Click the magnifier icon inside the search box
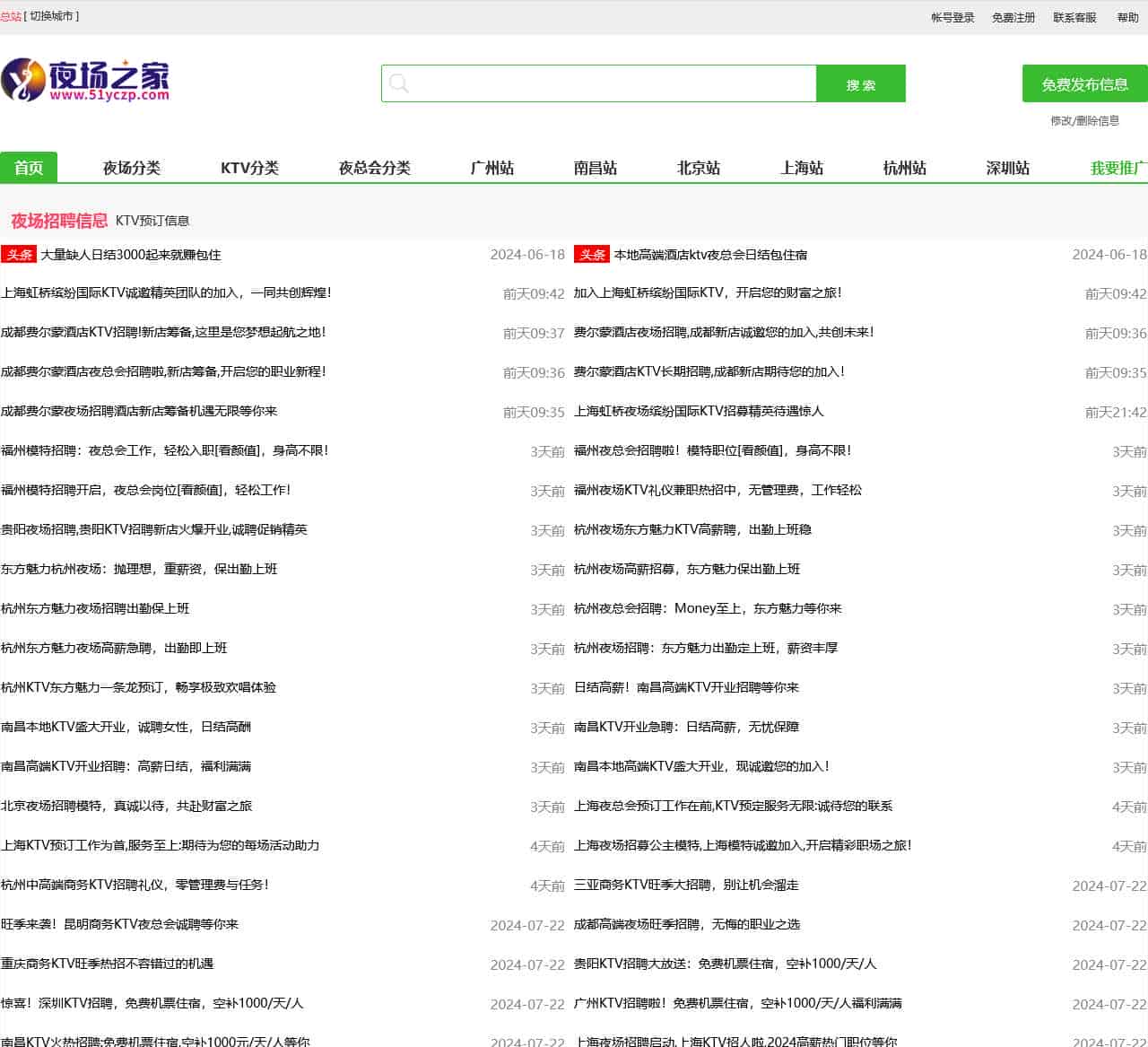1148x1047 pixels. [400, 83]
